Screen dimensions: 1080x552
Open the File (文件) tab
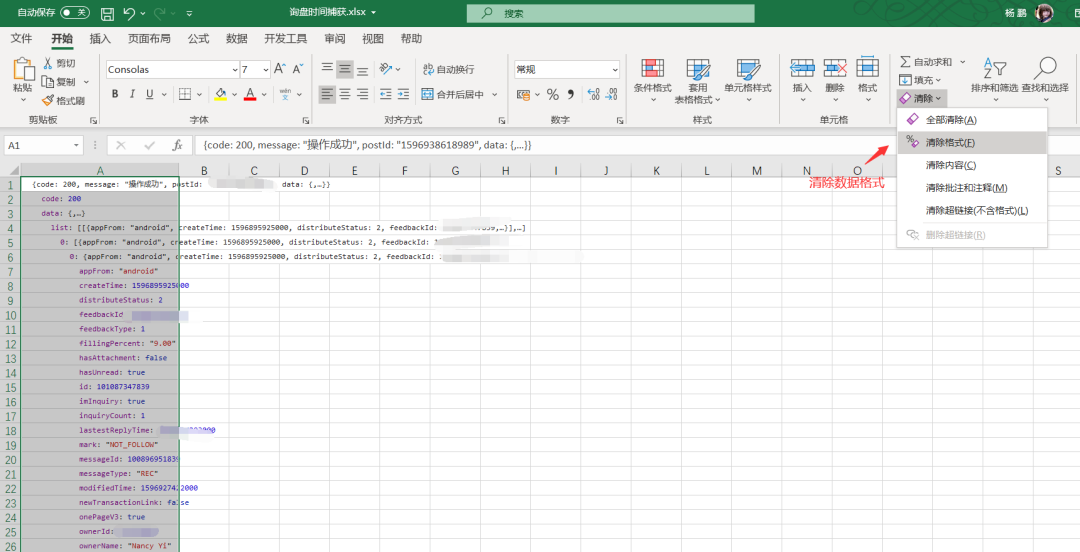[x=22, y=39]
